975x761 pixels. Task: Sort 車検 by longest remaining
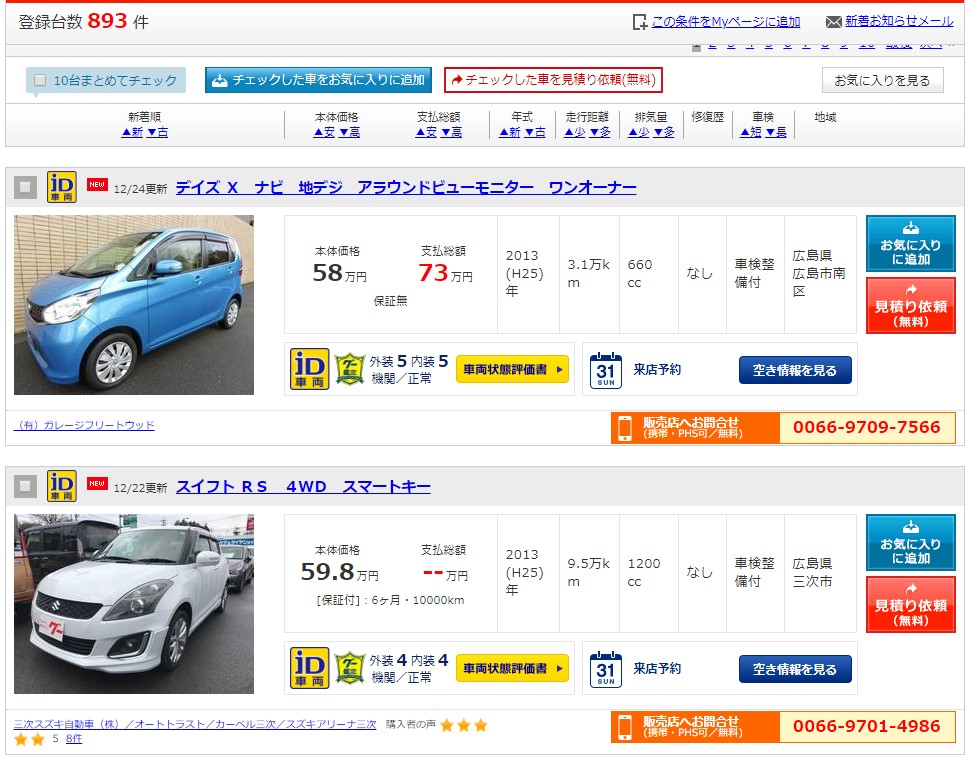click(776, 132)
